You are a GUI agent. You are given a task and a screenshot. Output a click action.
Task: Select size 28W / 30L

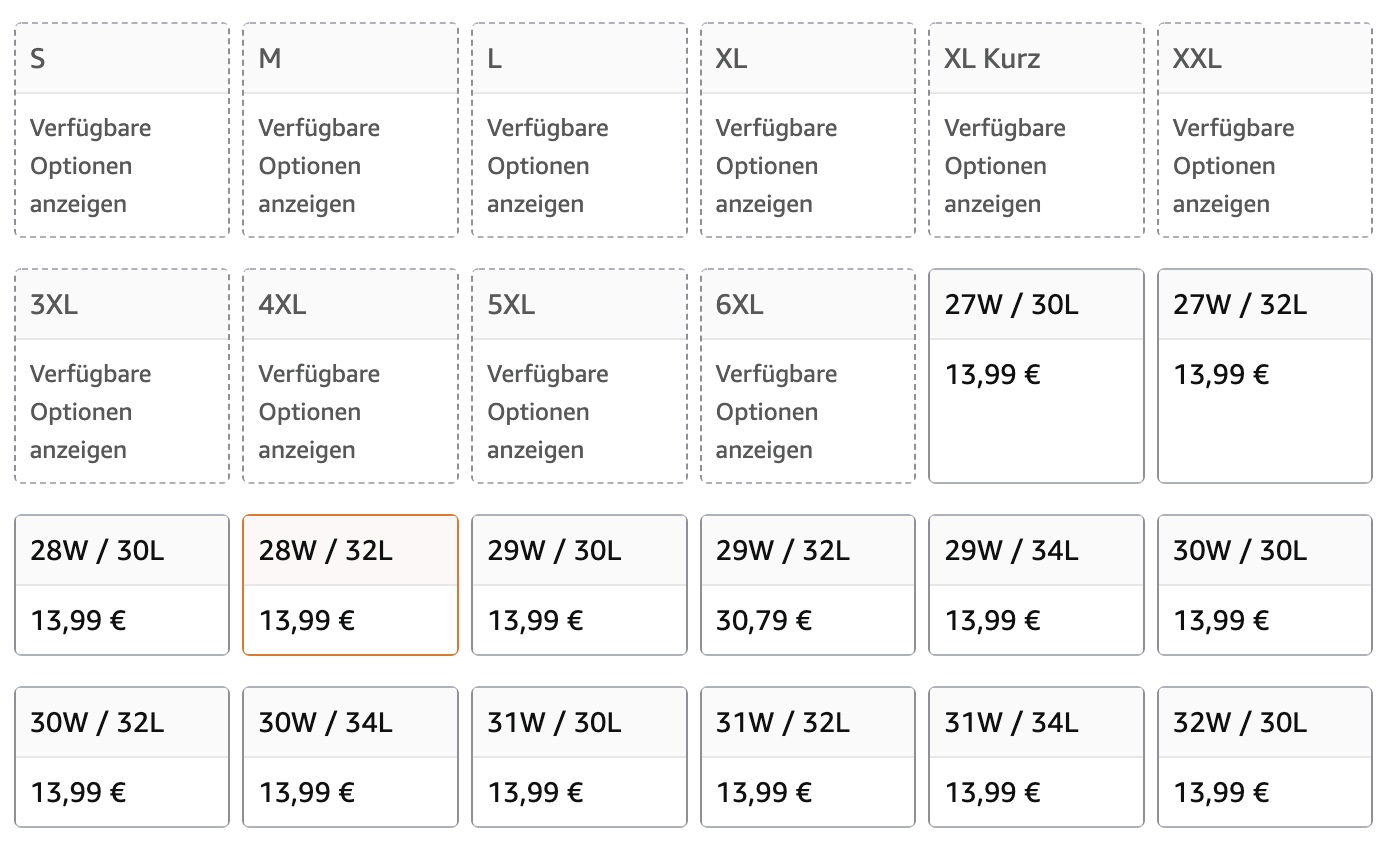click(122, 585)
